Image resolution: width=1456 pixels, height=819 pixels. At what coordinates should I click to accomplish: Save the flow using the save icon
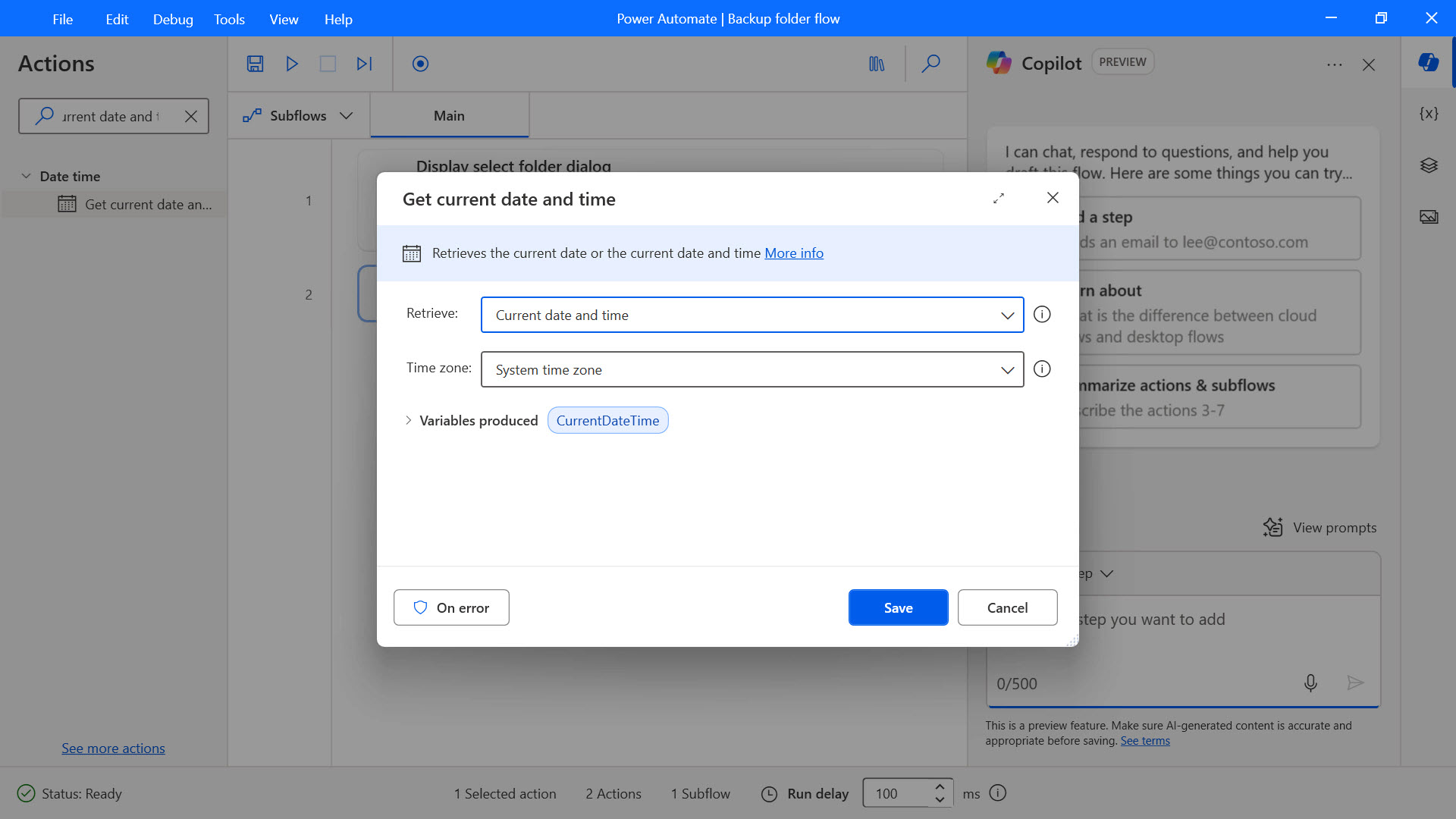pos(255,64)
